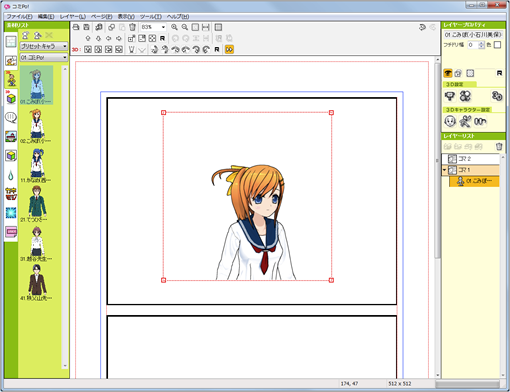Screen dimensions: 510x392
Task: Open the border color swatch
Action: tap(497, 45)
